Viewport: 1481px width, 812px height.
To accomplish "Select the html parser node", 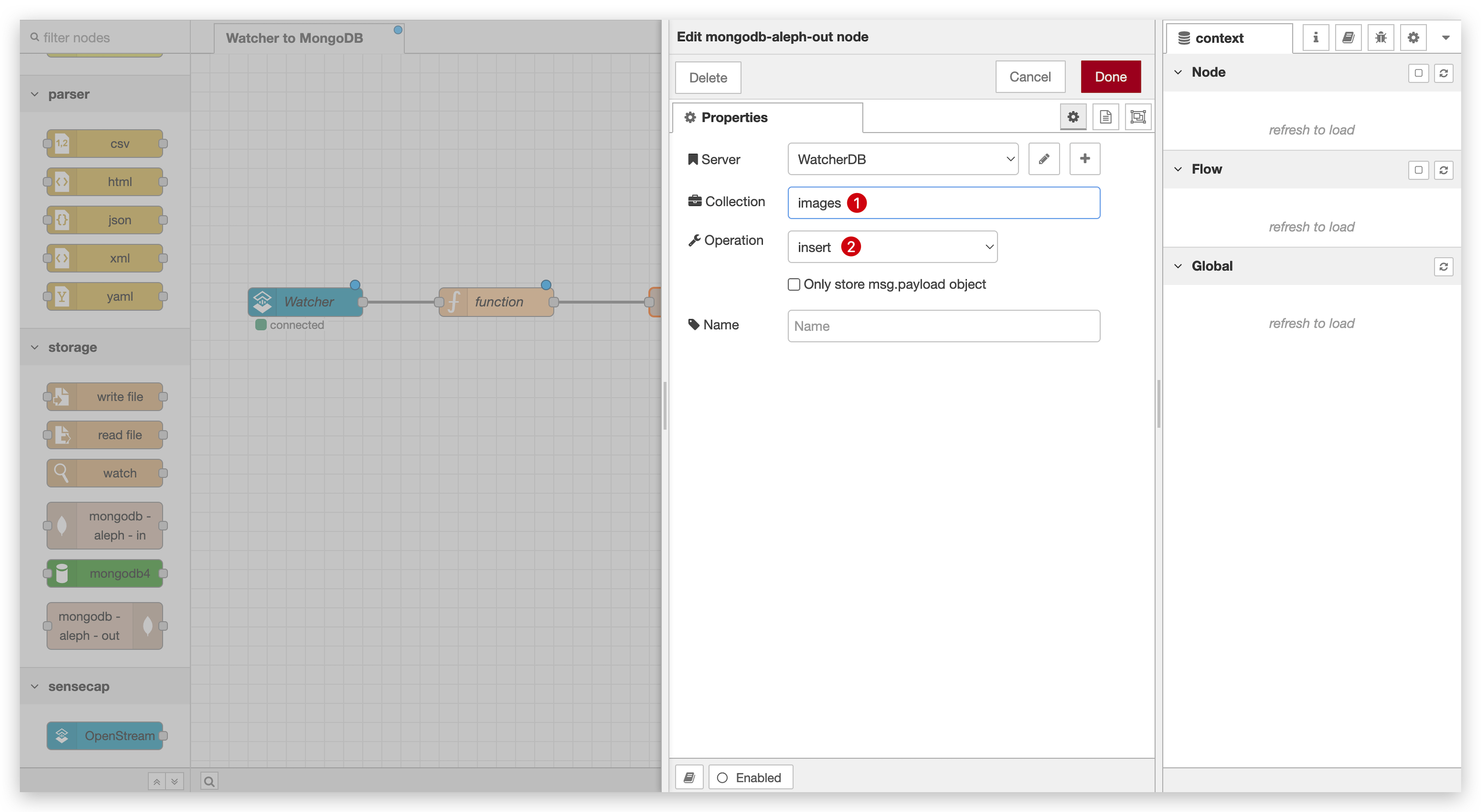I will tap(105, 182).
